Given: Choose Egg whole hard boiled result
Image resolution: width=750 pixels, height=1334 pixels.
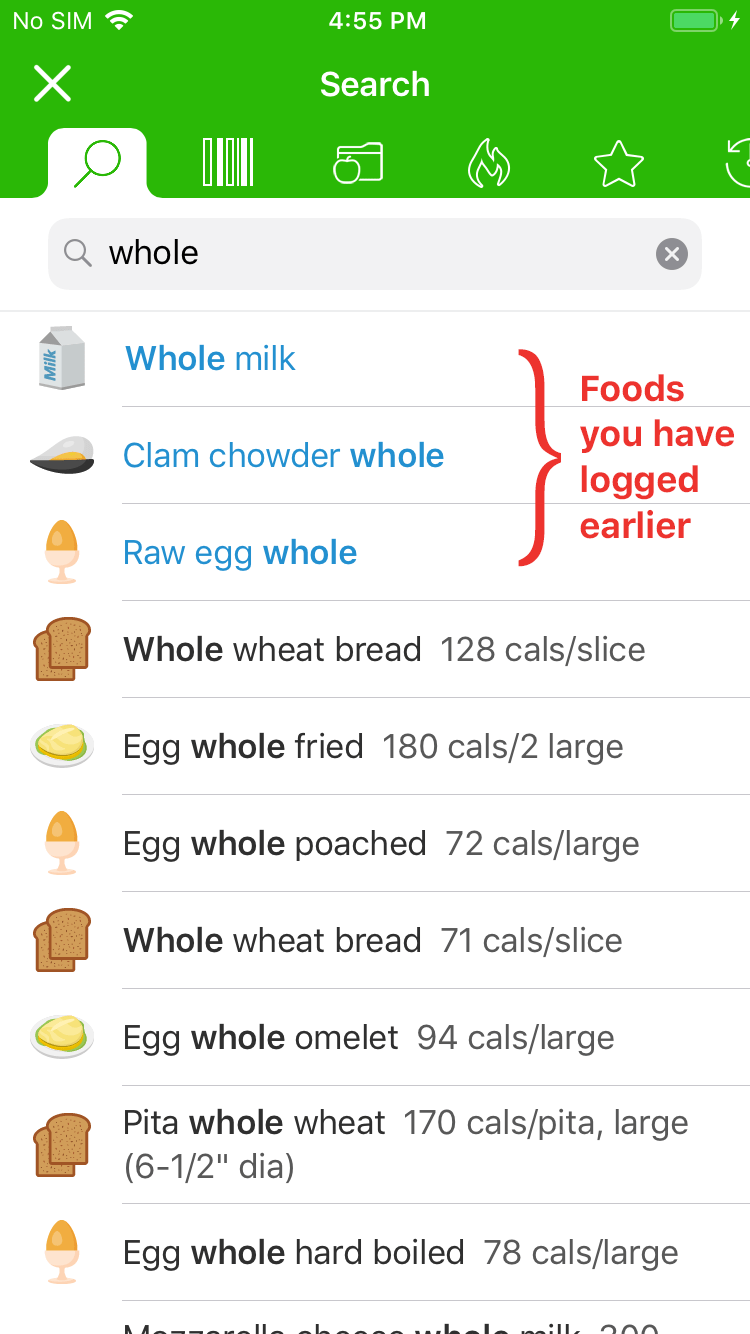Looking at the screenshot, I should coord(400,1252).
